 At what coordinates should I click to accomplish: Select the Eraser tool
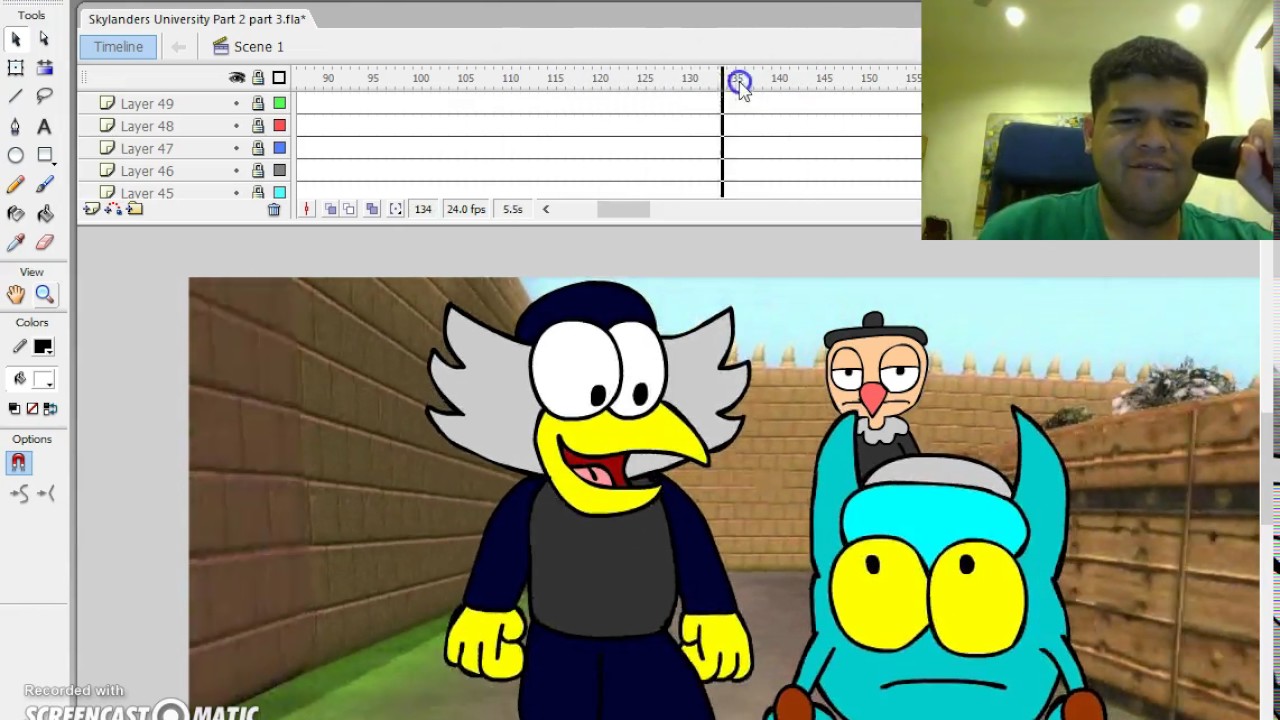[x=44, y=243]
